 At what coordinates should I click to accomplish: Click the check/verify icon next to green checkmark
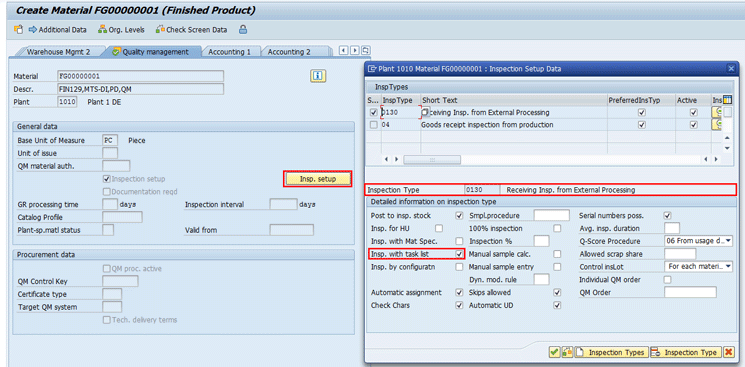566,352
